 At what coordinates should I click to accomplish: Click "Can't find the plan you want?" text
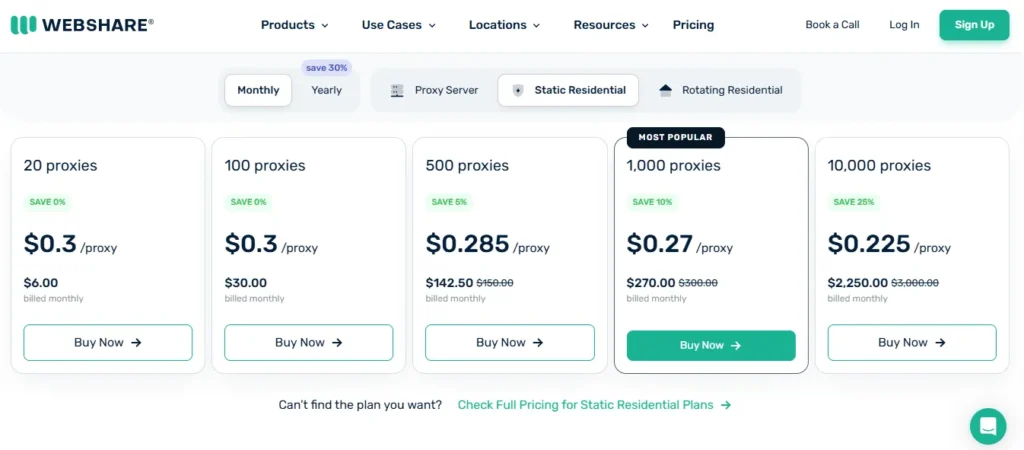(x=360, y=405)
